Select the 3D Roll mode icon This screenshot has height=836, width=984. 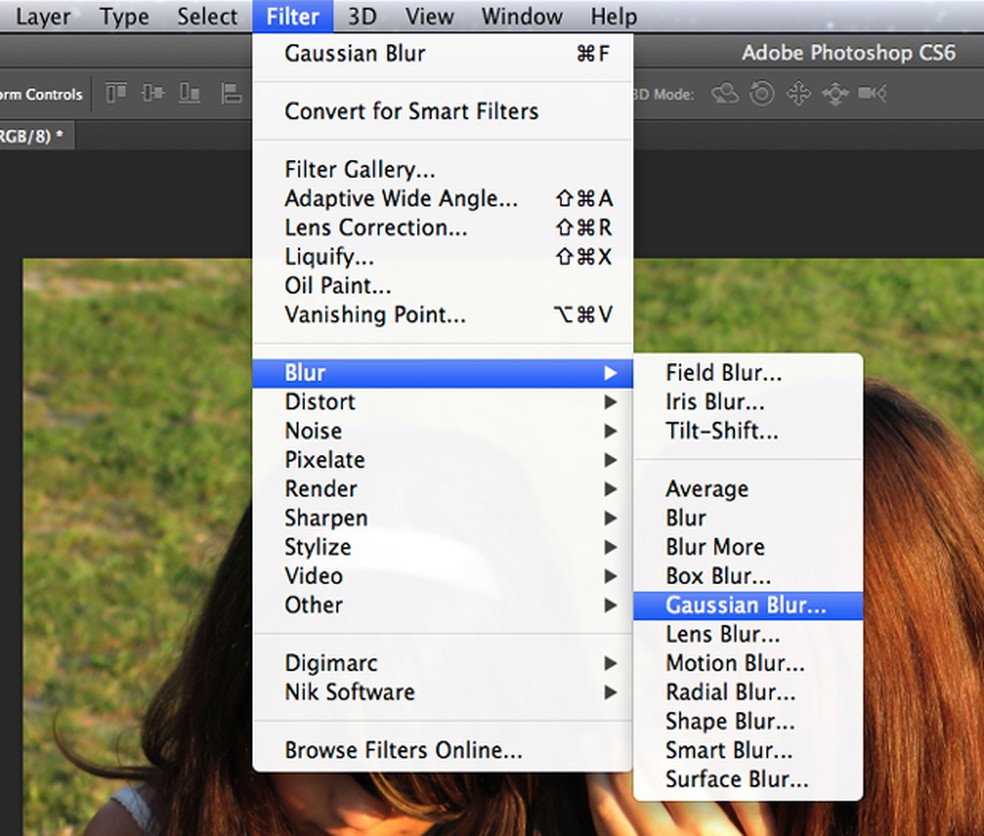pos(762,94)
